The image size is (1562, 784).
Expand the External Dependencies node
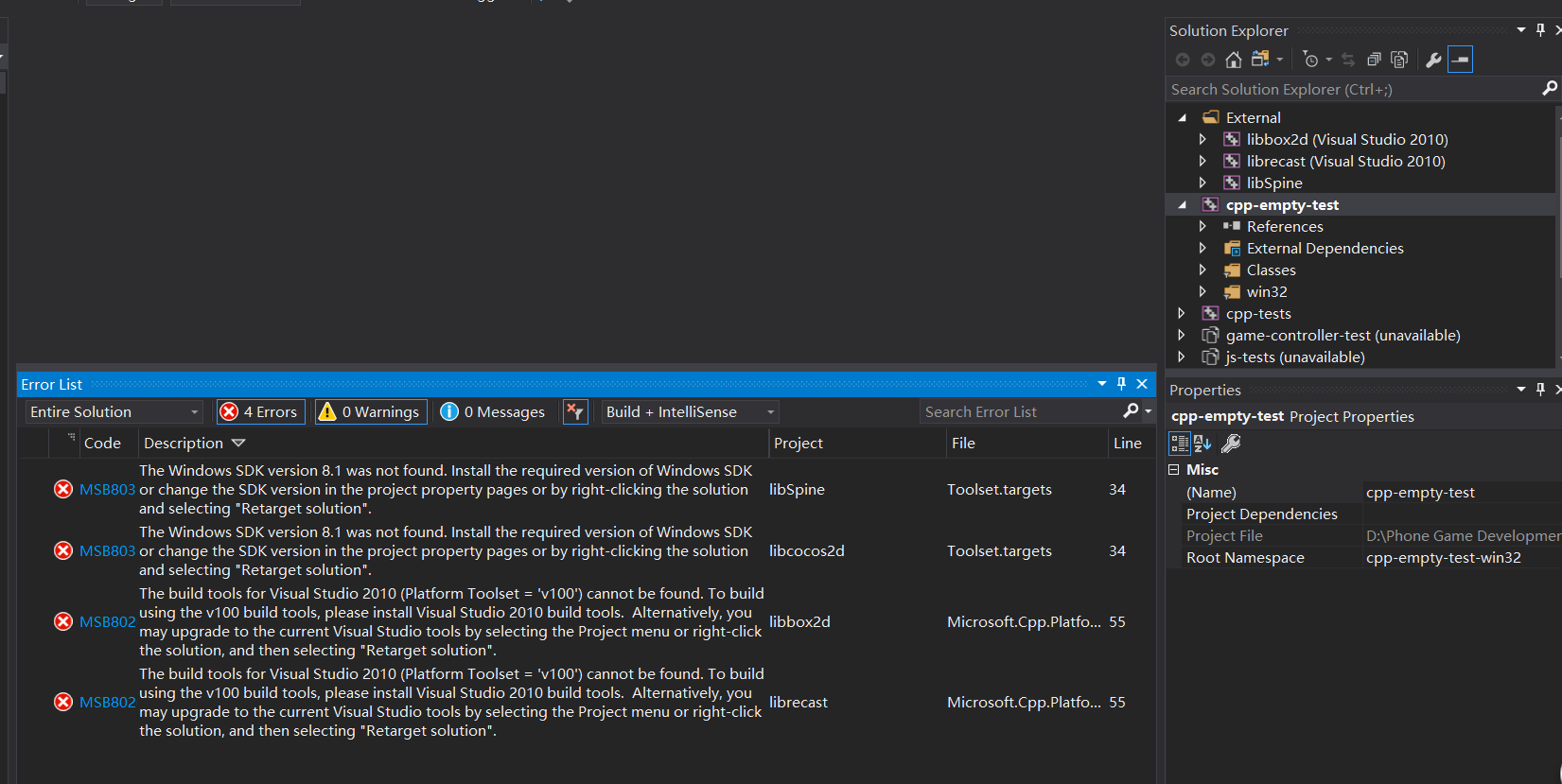pos(1202,248)
